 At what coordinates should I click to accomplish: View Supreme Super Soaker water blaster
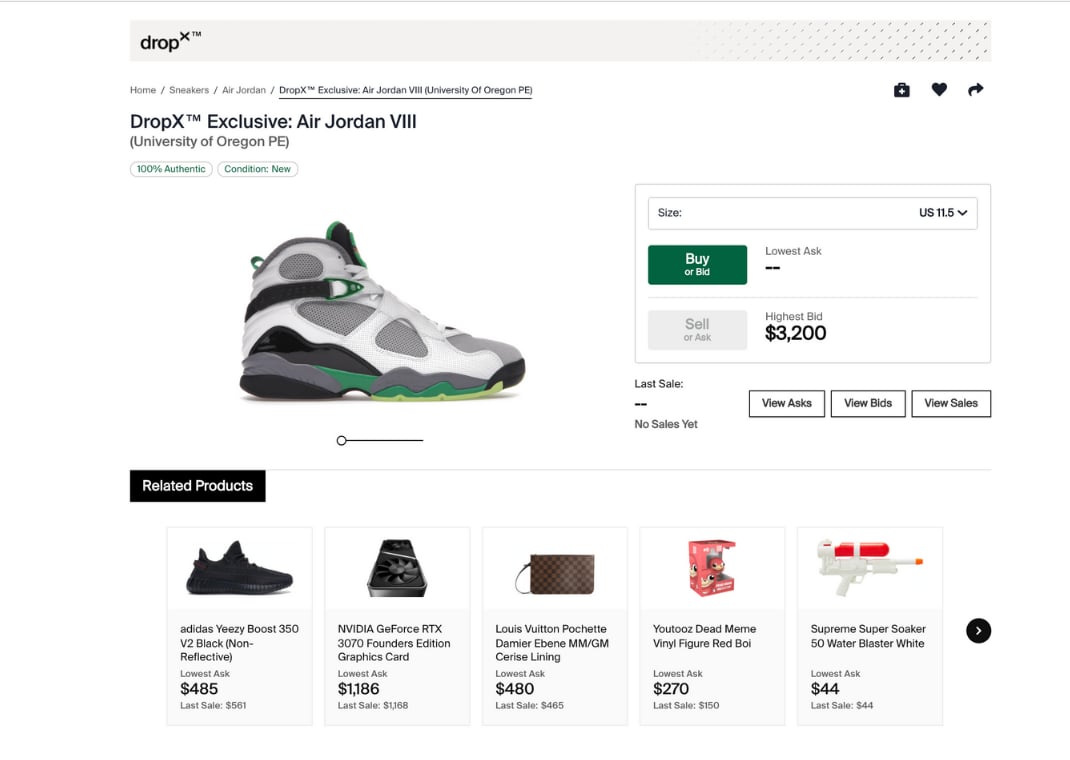869,625
